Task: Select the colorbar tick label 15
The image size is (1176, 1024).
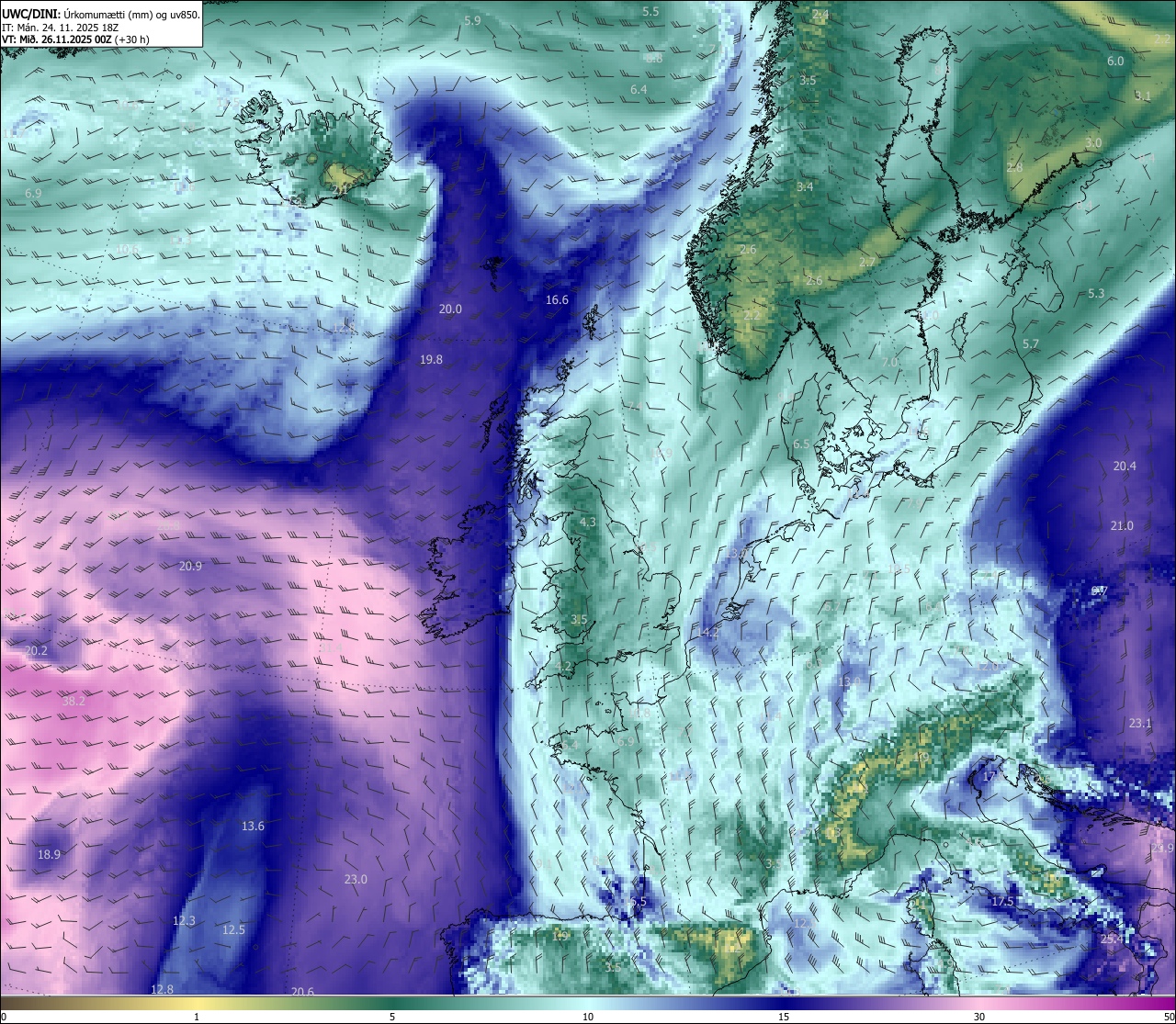Action: tap(784, 1017)
